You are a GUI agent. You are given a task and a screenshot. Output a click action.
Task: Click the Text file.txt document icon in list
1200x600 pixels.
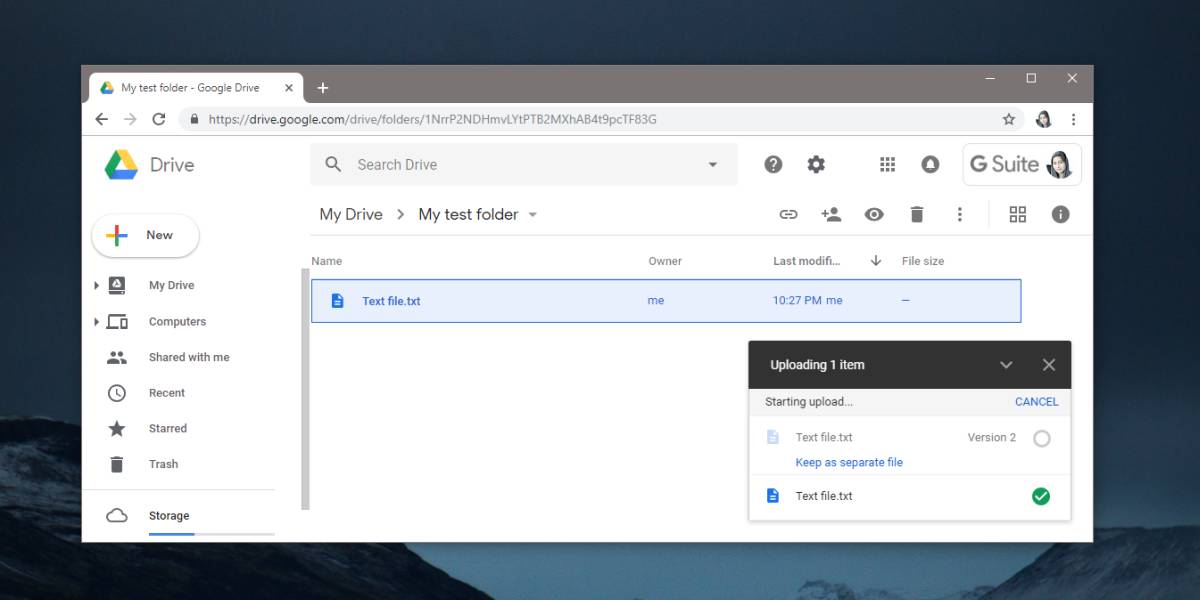337,301
